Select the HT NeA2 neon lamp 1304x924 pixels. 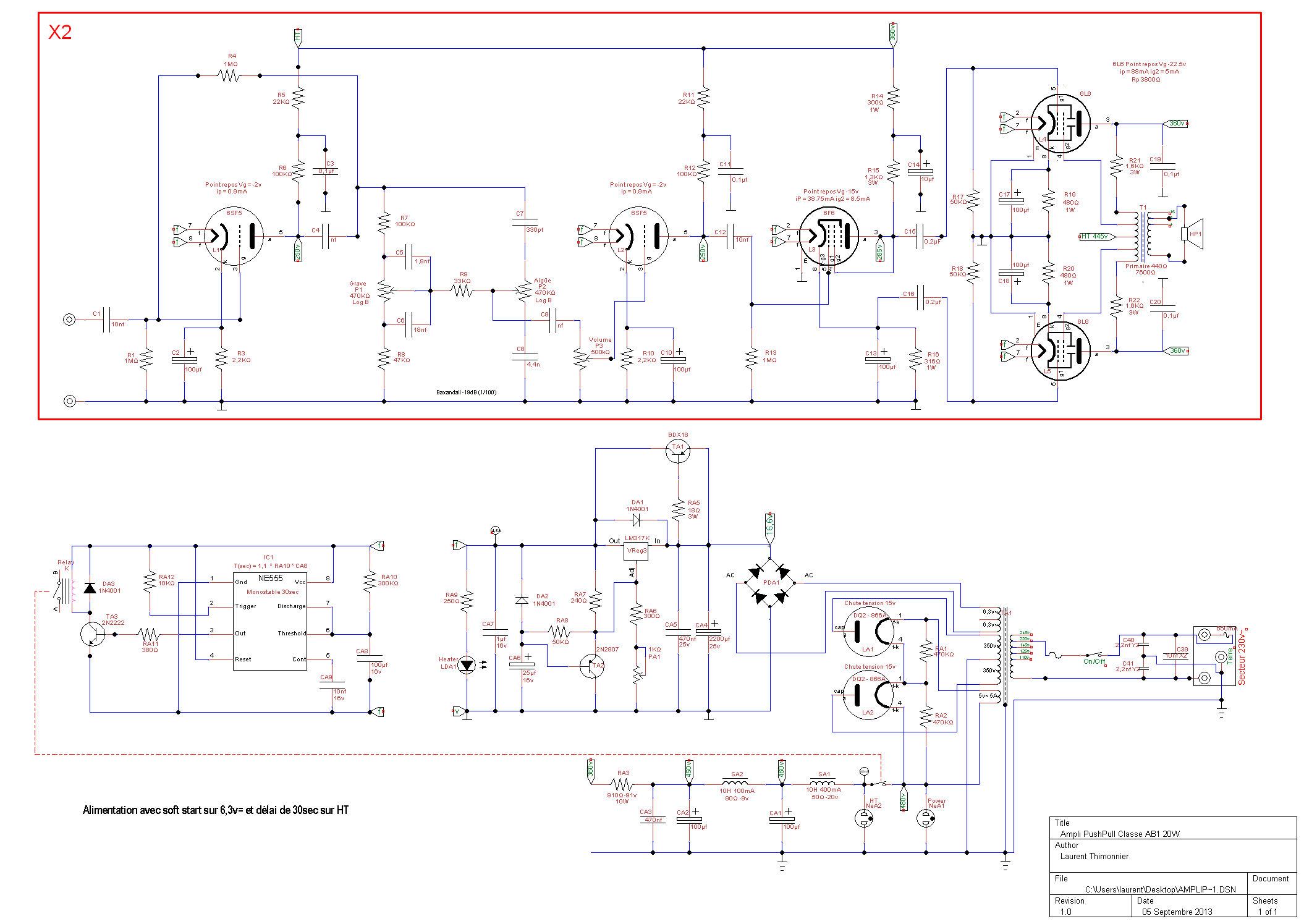tap(864, 818)
